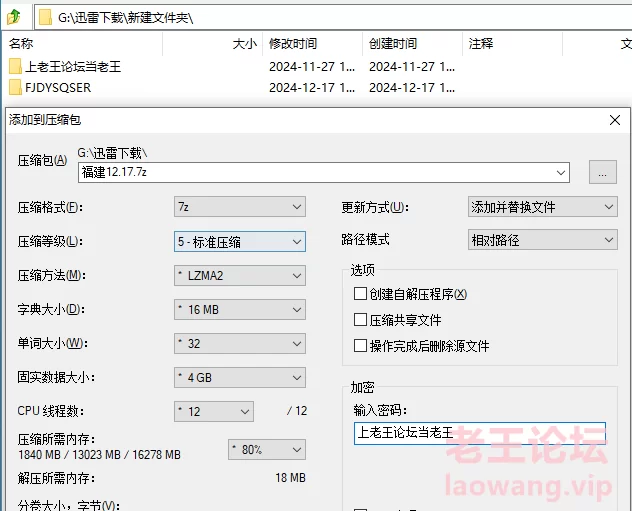Open the 压缩格式 7z dropdown

click(240, 207)
